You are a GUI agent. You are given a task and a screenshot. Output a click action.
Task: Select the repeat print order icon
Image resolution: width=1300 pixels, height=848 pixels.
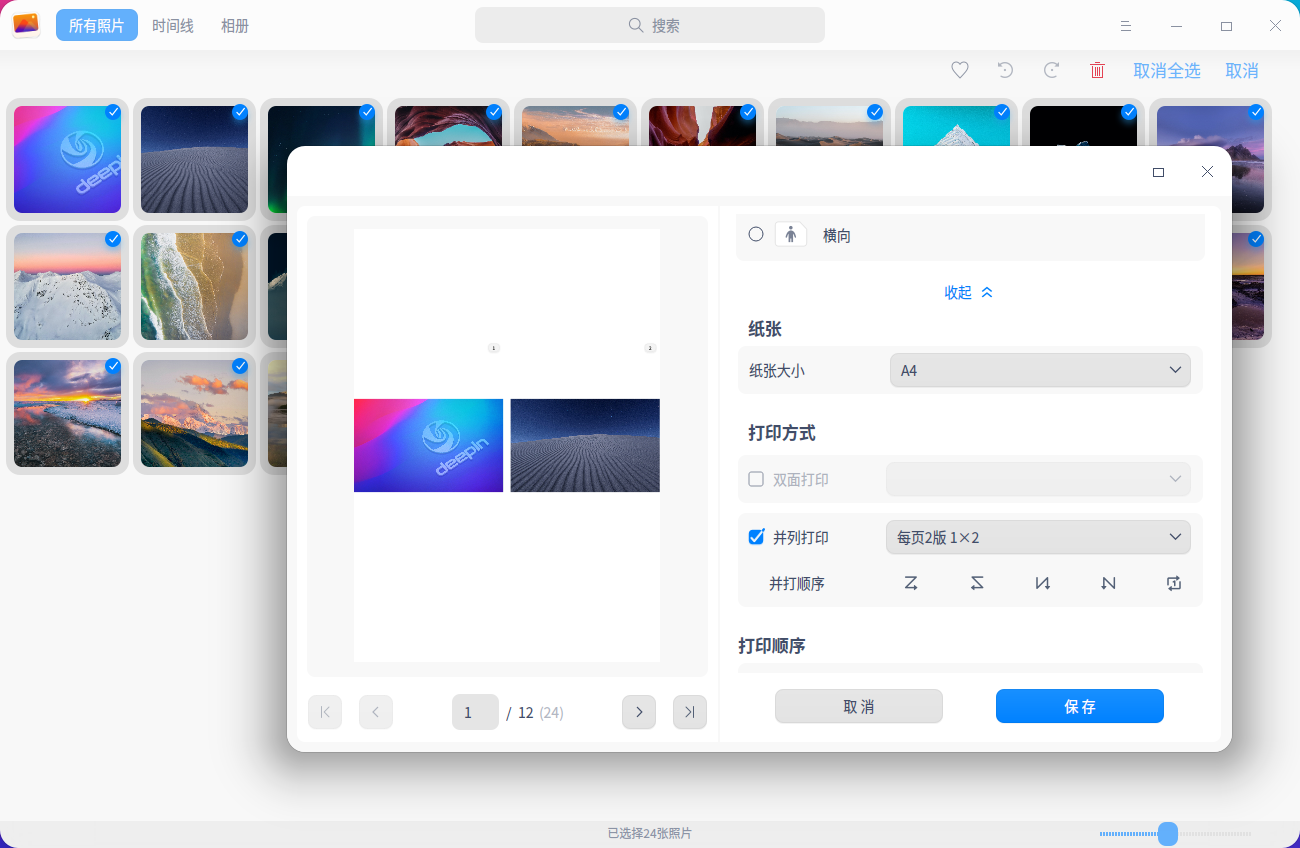pos(1173,583)
